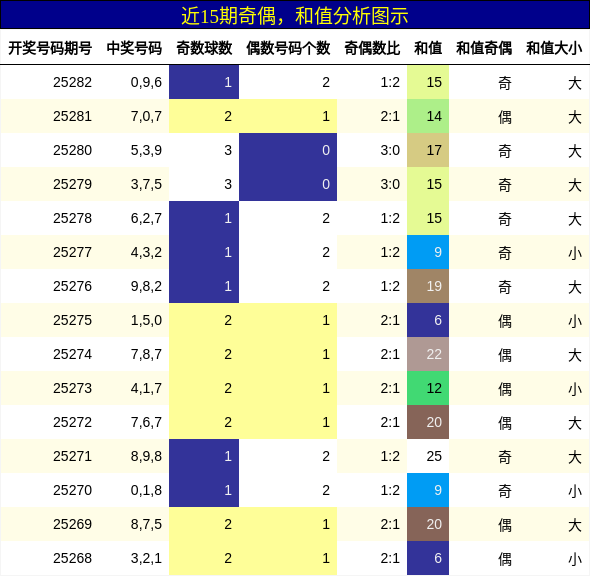Click the 偶 parity label in row 25281
Viewport: 590px width, 576px height.
pos(505,117)
